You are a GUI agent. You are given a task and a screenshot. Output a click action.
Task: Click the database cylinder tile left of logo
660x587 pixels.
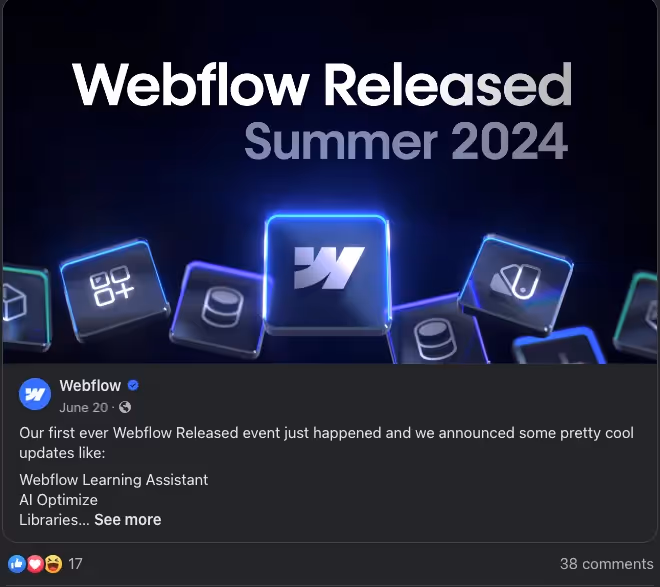218,309
